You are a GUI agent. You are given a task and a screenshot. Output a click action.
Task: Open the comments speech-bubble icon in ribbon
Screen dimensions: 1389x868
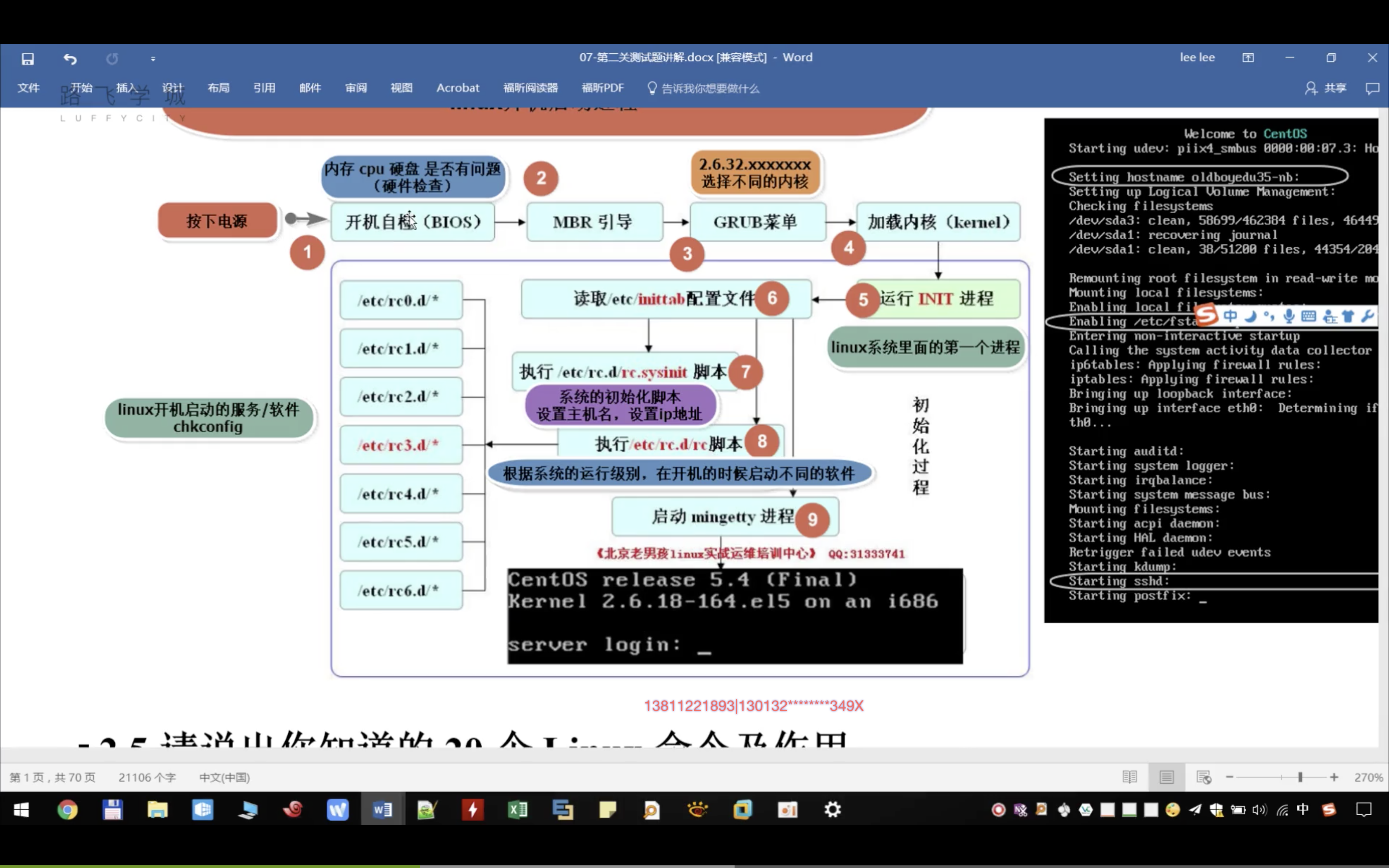[x=1372, y=88]
